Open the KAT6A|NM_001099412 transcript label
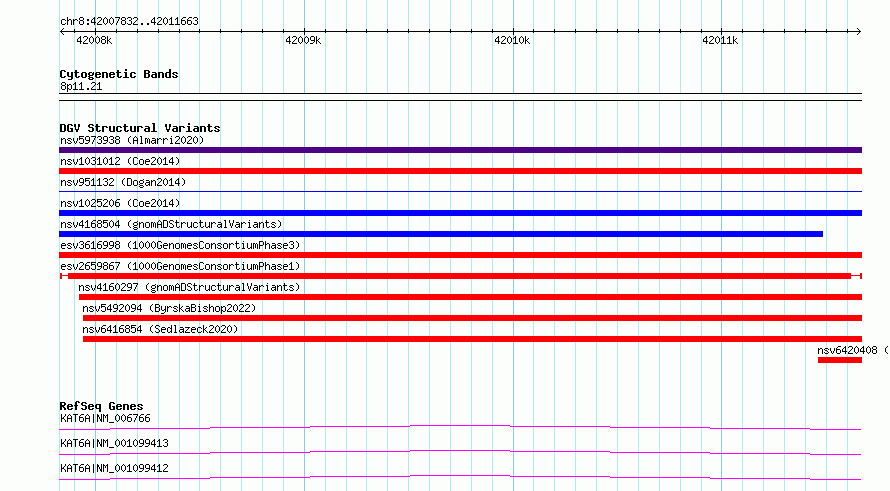 click(114, 468)
